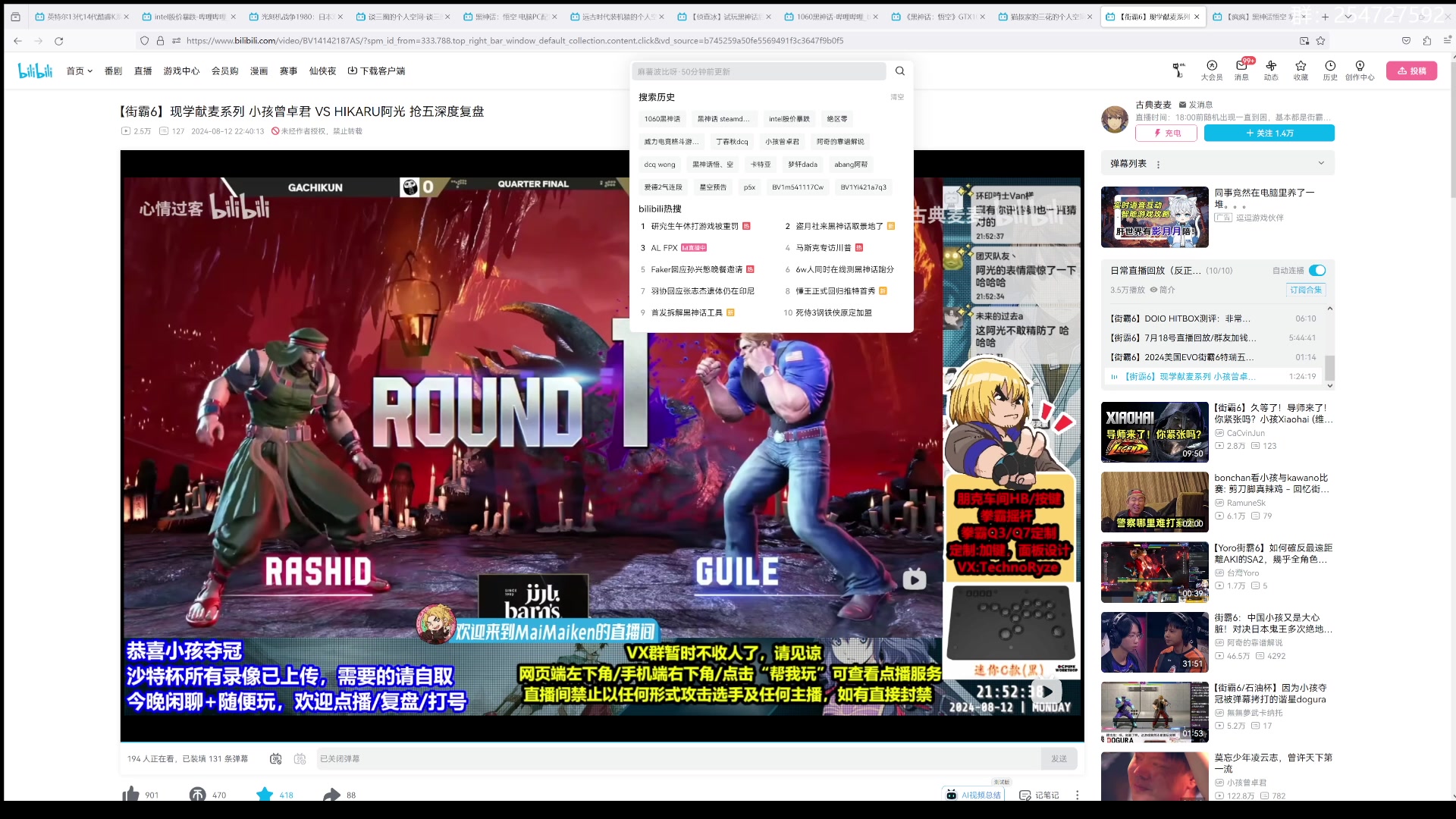
Task: Click the browser address bar URL
Action: click(x=514, y=41)
